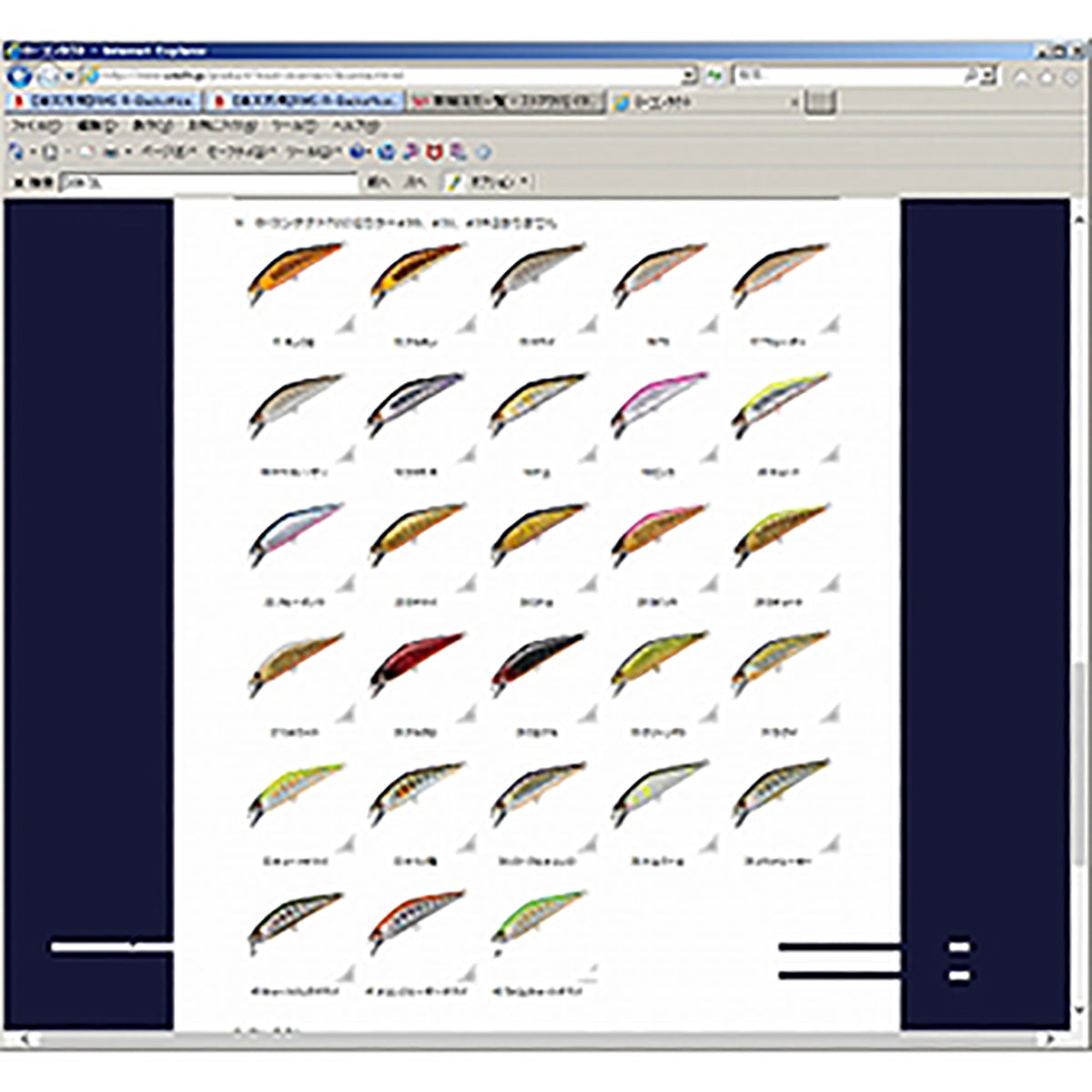The image size is (1092, 1092).
Task: Click the horizontal scrollbar left arrow
Action: tap(24, 1039)
